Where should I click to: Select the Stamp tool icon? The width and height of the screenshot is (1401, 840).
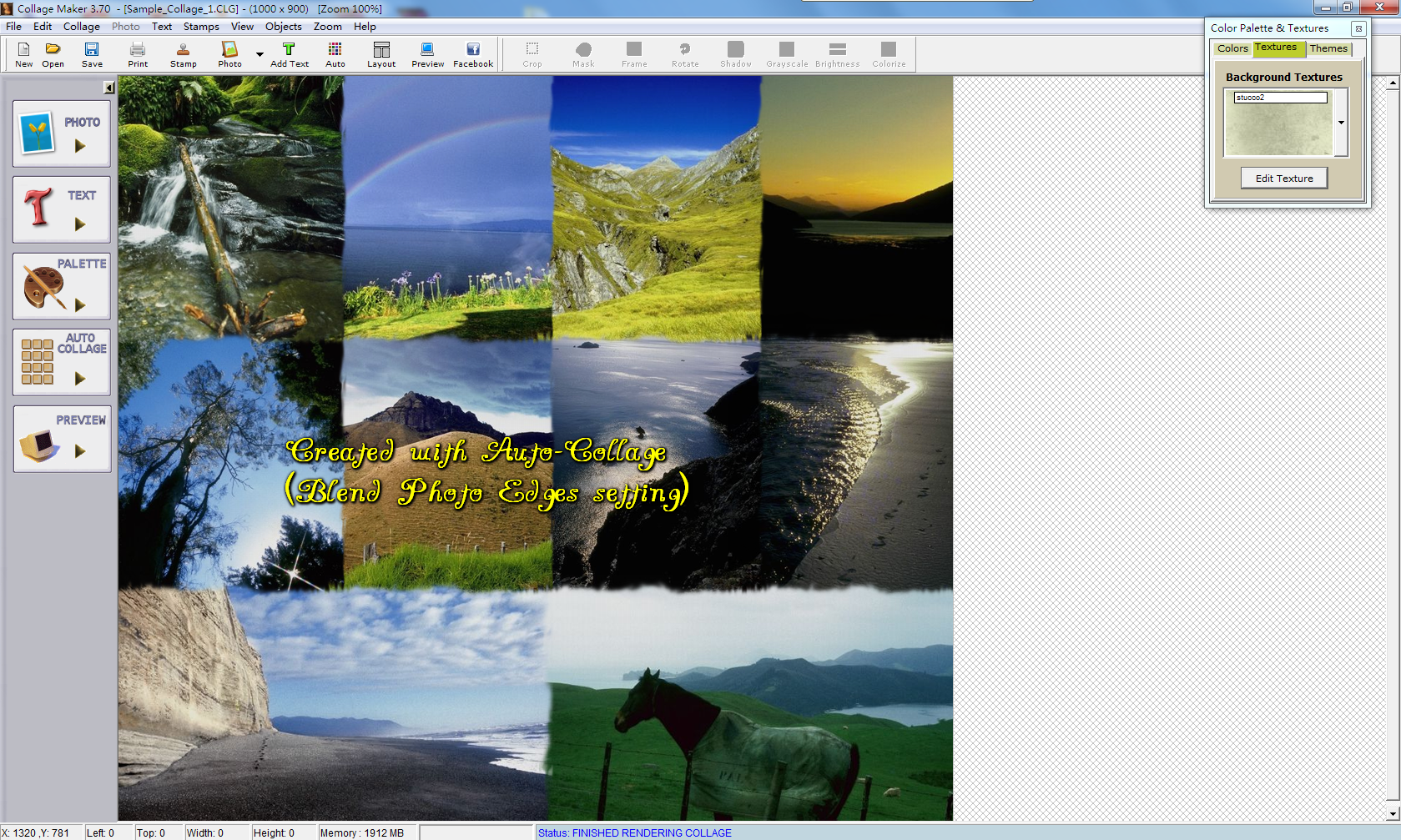point(183,54)
